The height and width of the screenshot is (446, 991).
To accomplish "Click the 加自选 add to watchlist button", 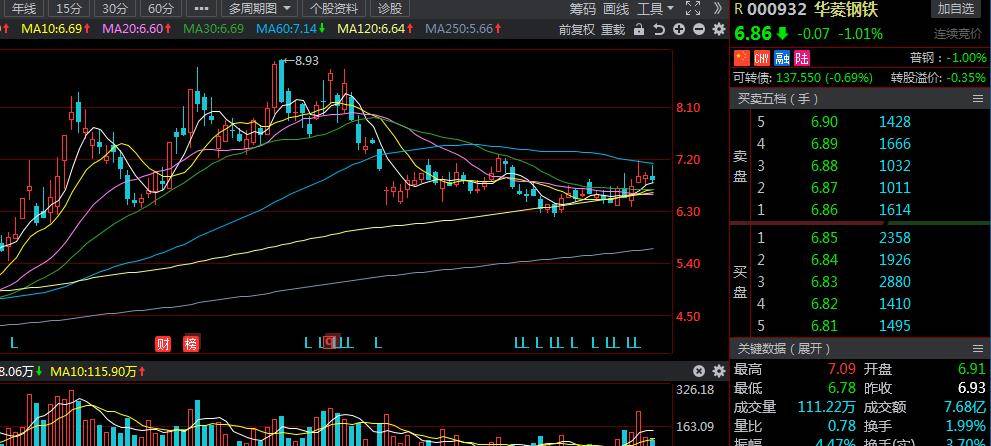I will tap(956, 9).
